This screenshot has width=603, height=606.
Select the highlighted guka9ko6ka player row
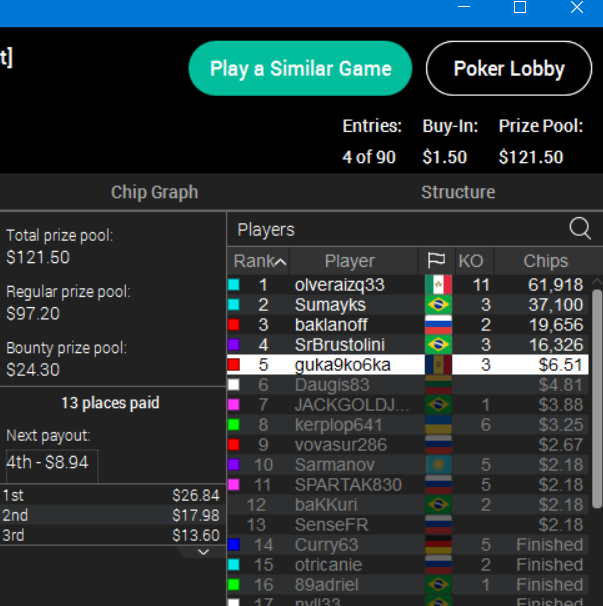[x=408, y=364]
